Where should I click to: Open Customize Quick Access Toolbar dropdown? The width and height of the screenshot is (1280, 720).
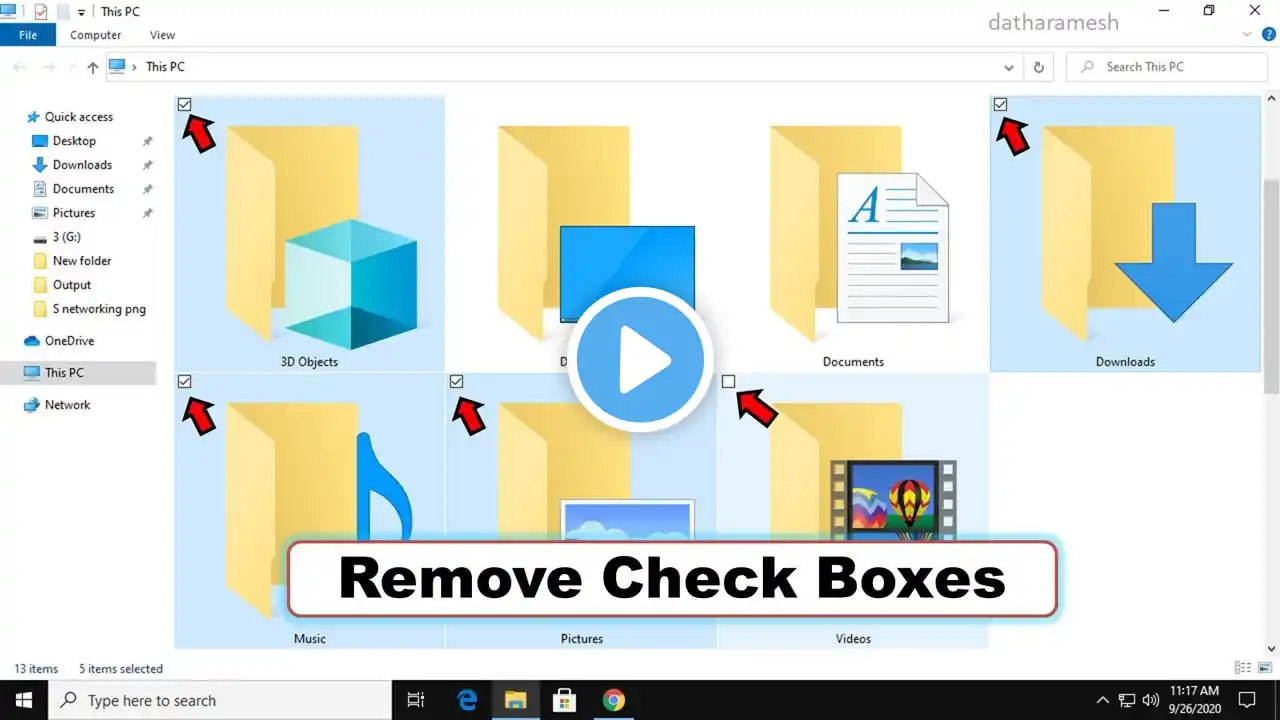82,12
